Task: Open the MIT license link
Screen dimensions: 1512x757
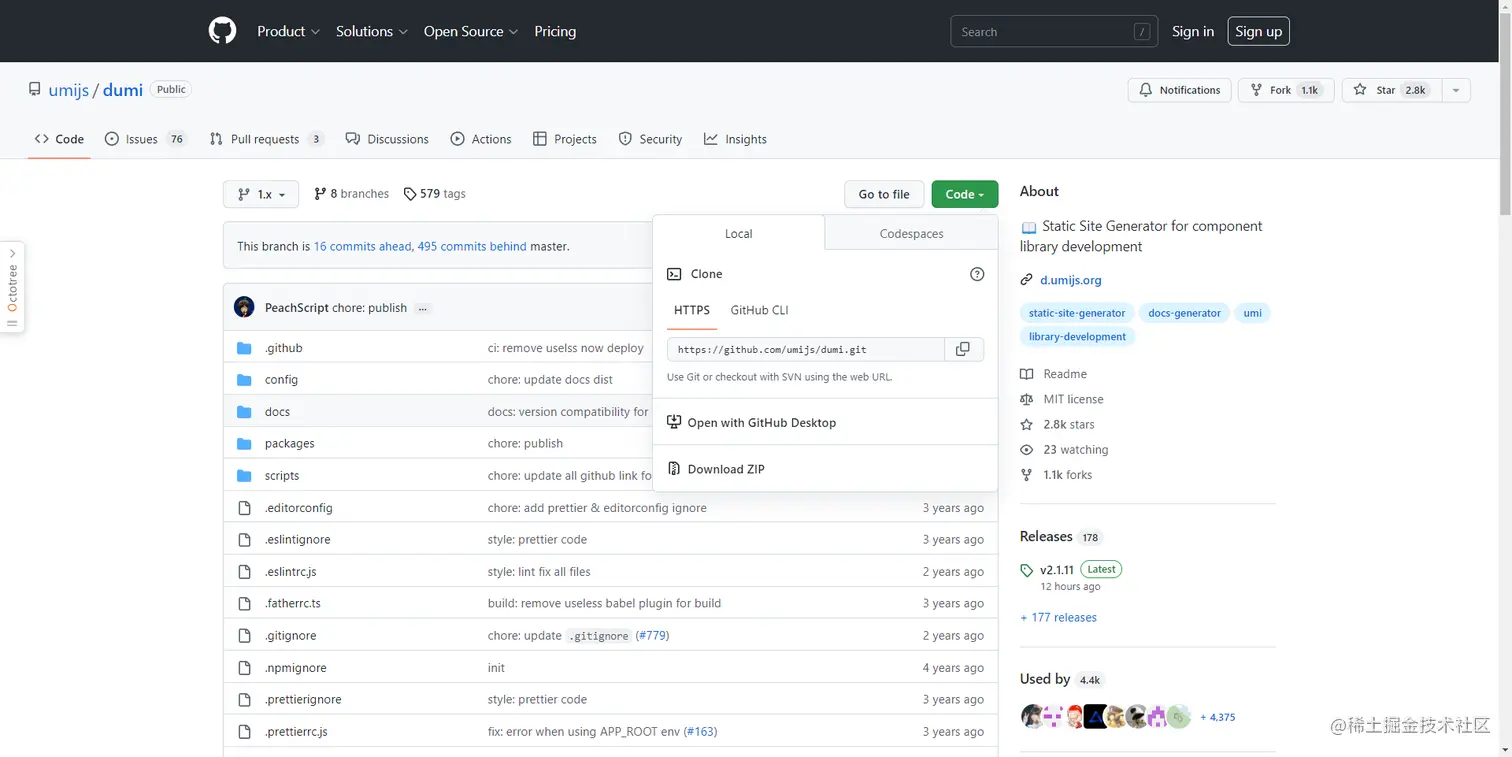Action: (1061, 399)
